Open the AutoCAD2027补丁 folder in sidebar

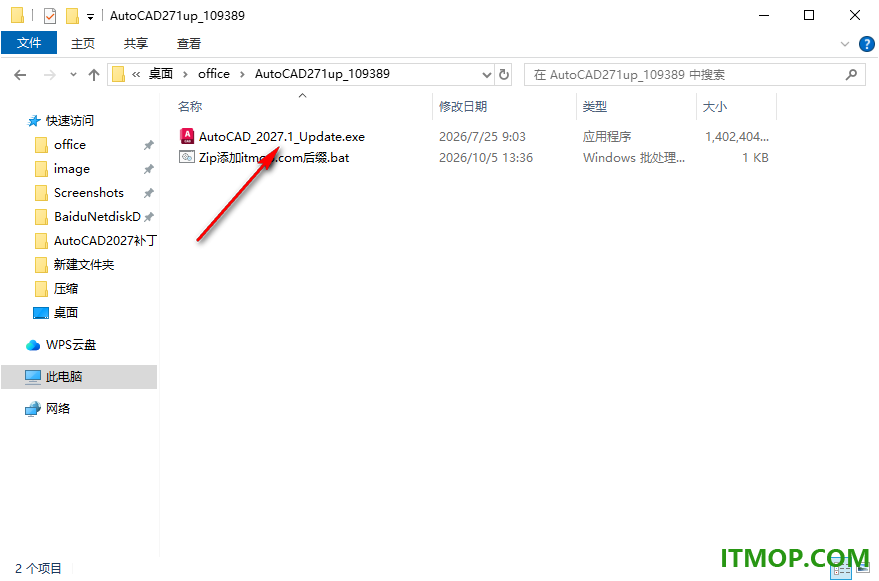click(105, 241)
